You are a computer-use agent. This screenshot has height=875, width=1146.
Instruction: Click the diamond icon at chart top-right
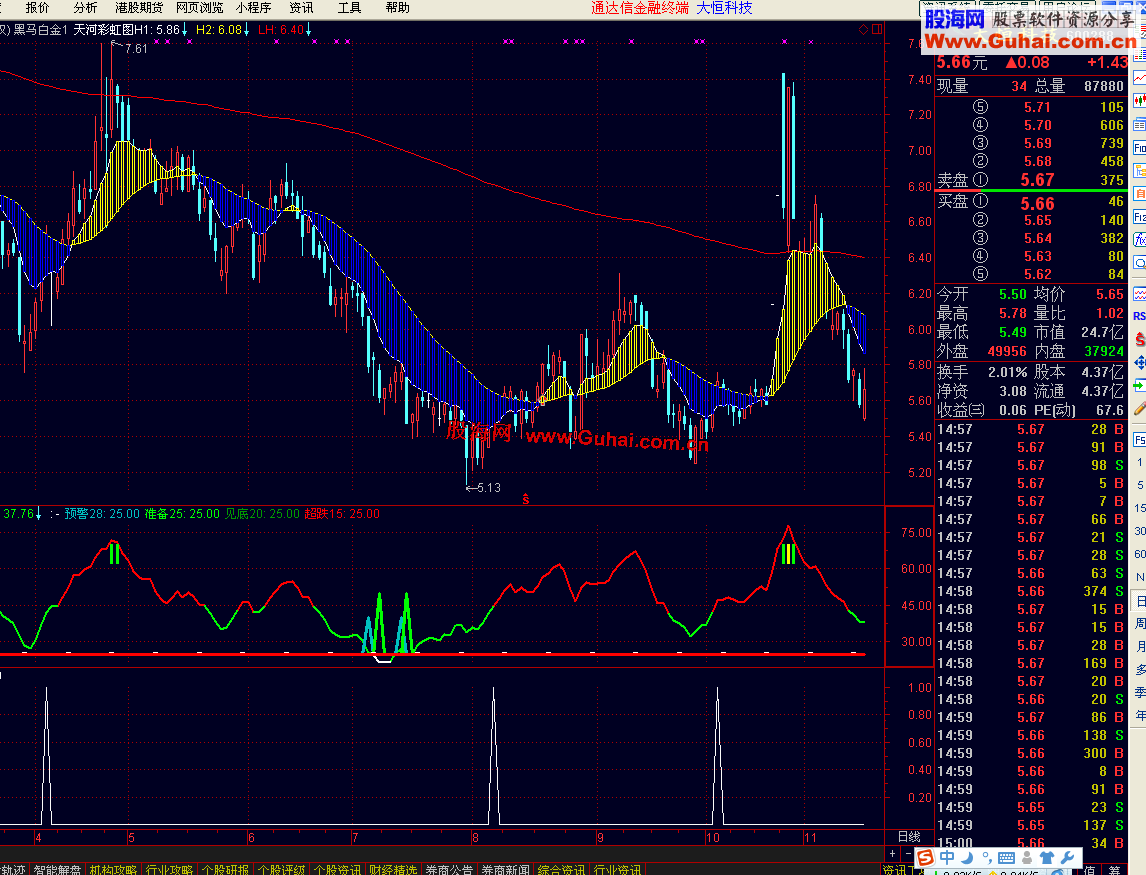[x=863, y=29]
